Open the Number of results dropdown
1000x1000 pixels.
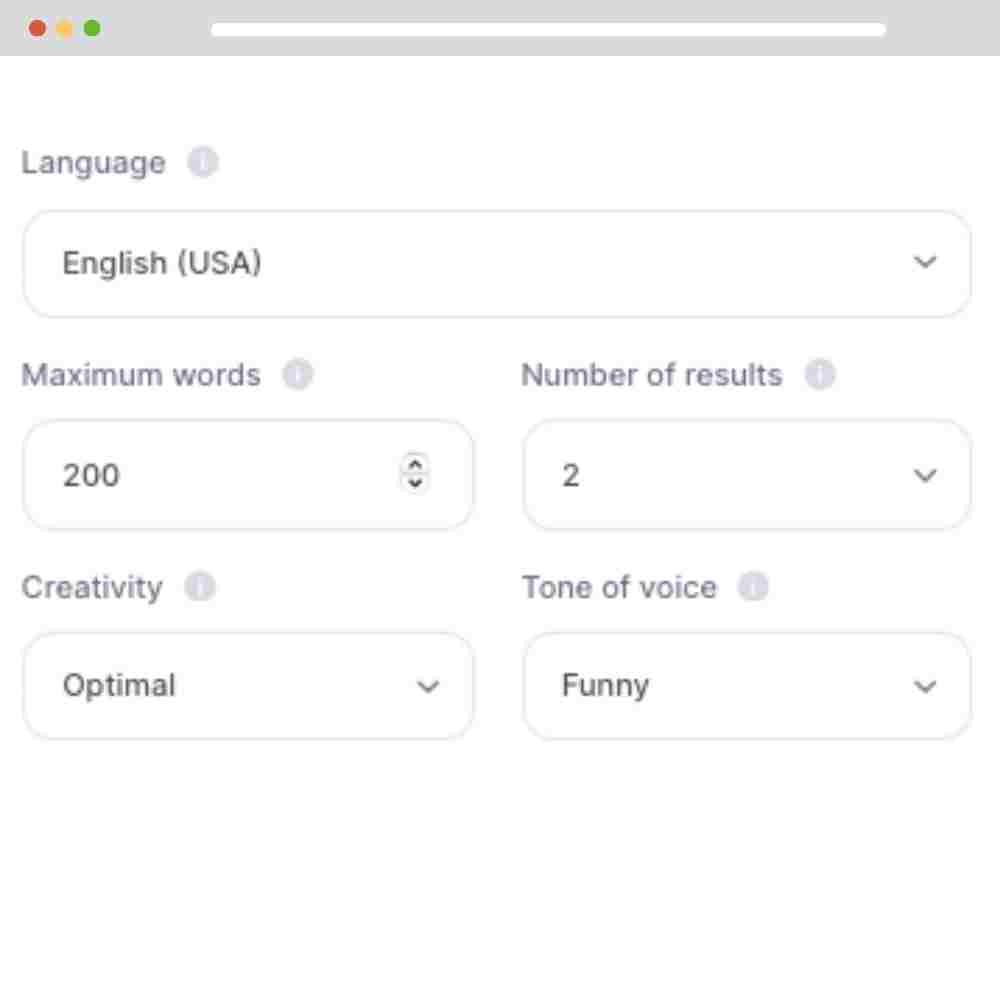tap(747, 475)
